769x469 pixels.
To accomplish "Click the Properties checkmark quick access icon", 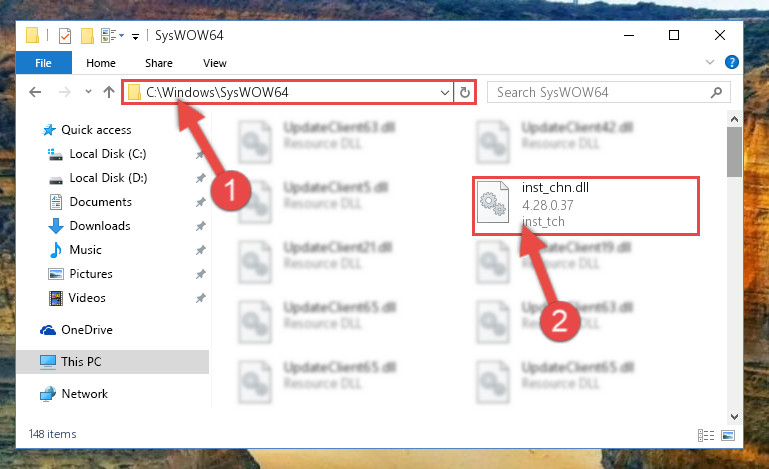I will pos(65,36).
